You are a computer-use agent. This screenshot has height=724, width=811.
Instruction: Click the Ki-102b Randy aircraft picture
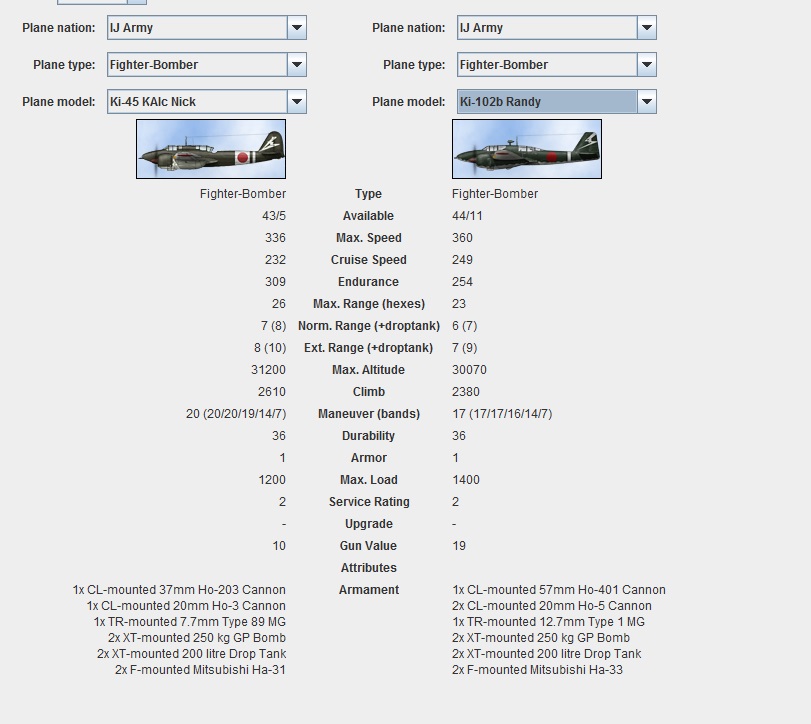point(527,149)
